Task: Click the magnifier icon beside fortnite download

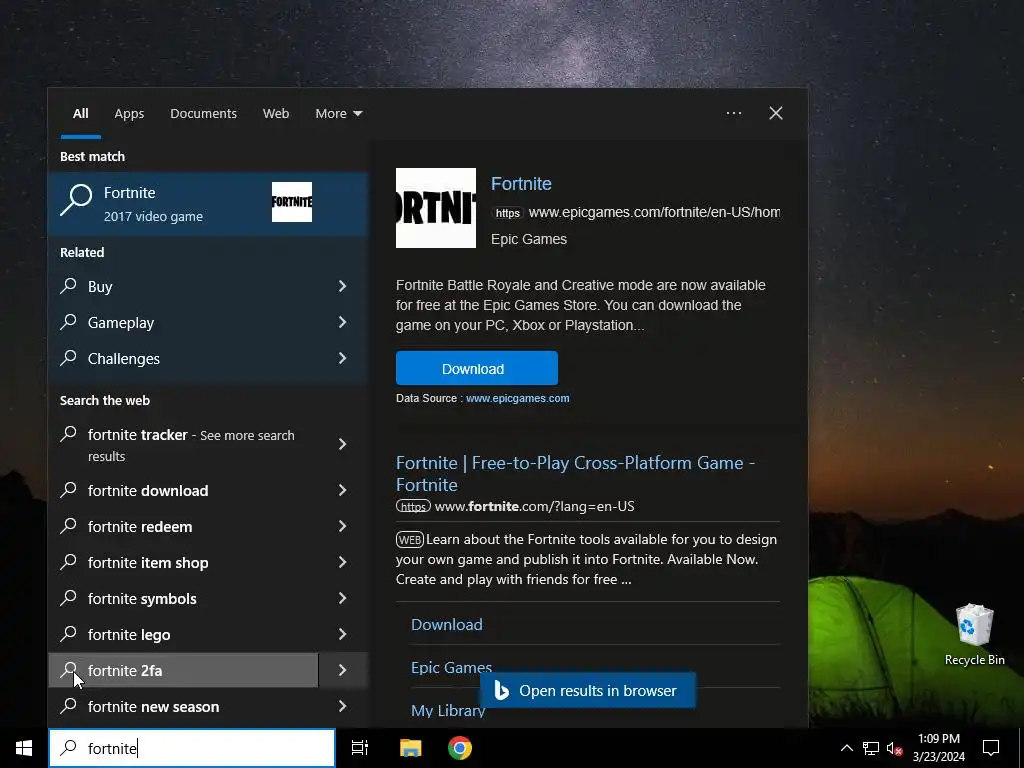Action: [x=69, y=489]
